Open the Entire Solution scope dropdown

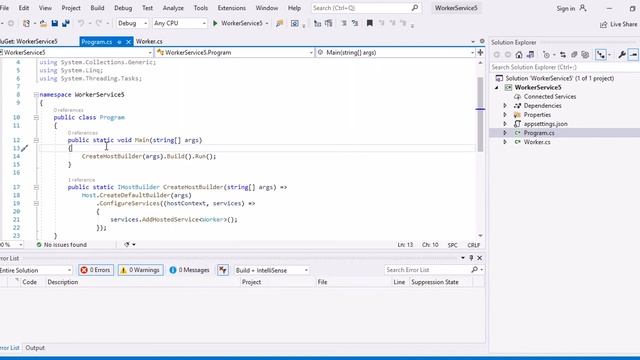click(x=36, y=270)
